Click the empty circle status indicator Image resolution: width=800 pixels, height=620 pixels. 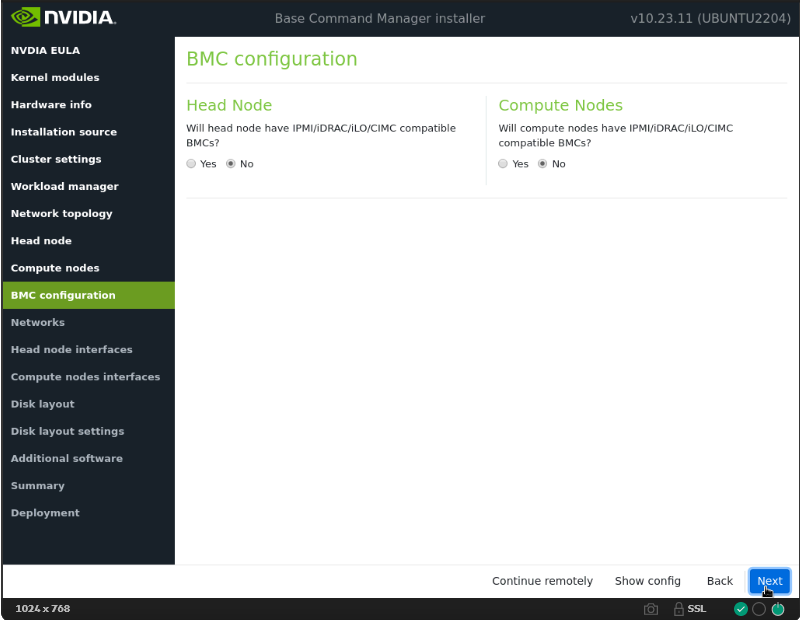(759, 609)
